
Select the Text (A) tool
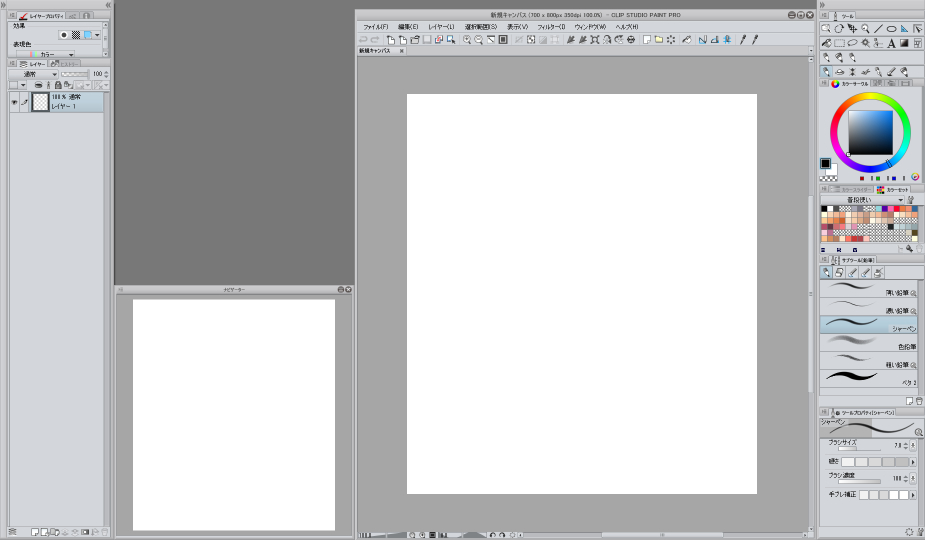(891, 43)
